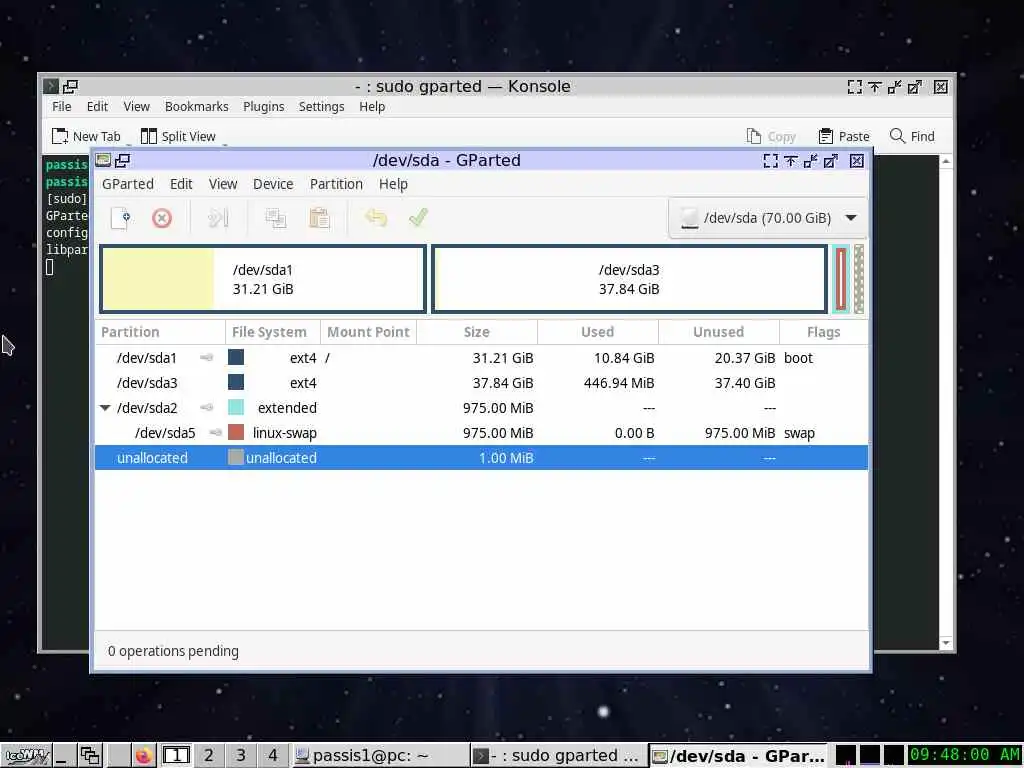
Task: Click Find in Konsole toolbar
Action: coord(912,136)
